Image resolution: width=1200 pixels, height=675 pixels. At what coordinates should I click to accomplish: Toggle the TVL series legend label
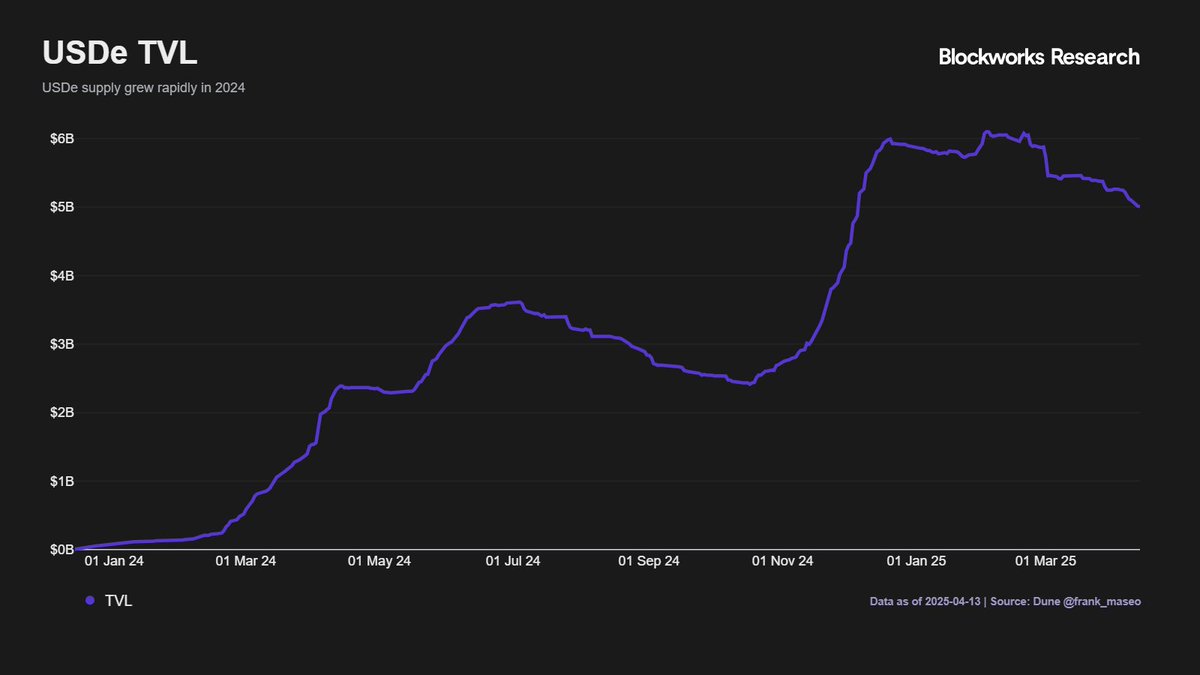(x=118, y=601)
